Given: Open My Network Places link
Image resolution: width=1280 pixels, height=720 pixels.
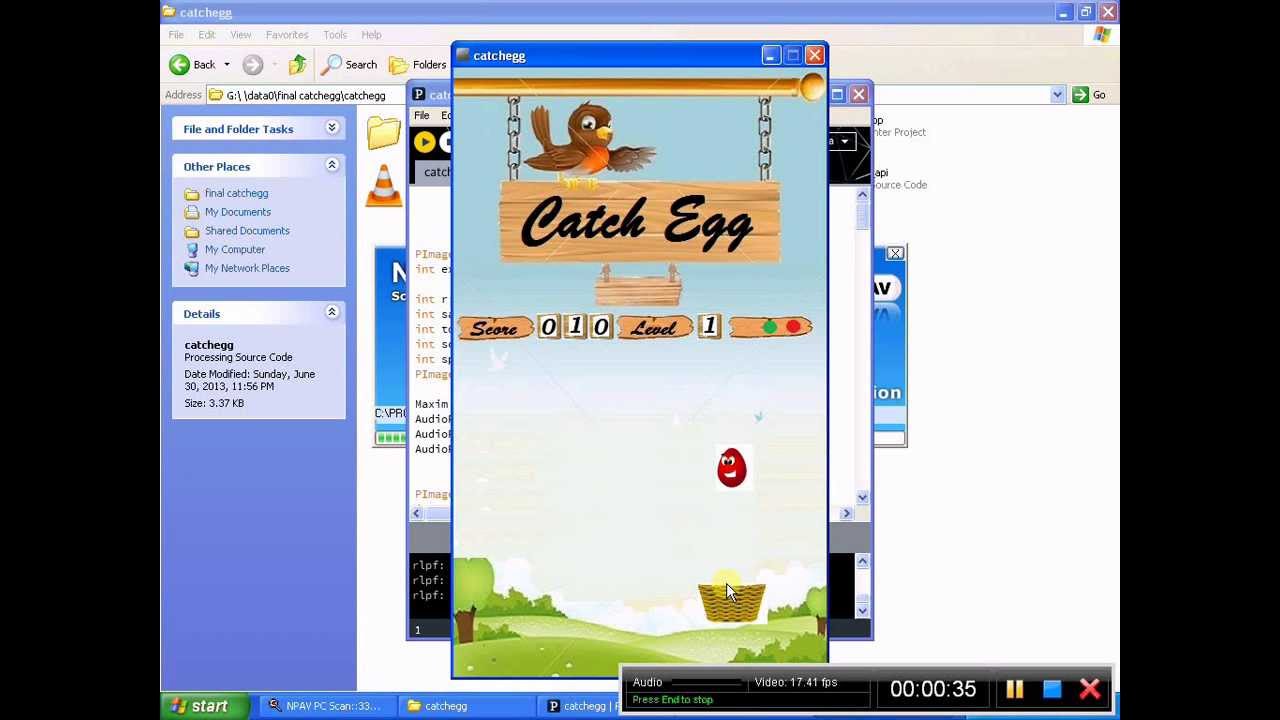Looking at the screenshot, I should 247,268.
